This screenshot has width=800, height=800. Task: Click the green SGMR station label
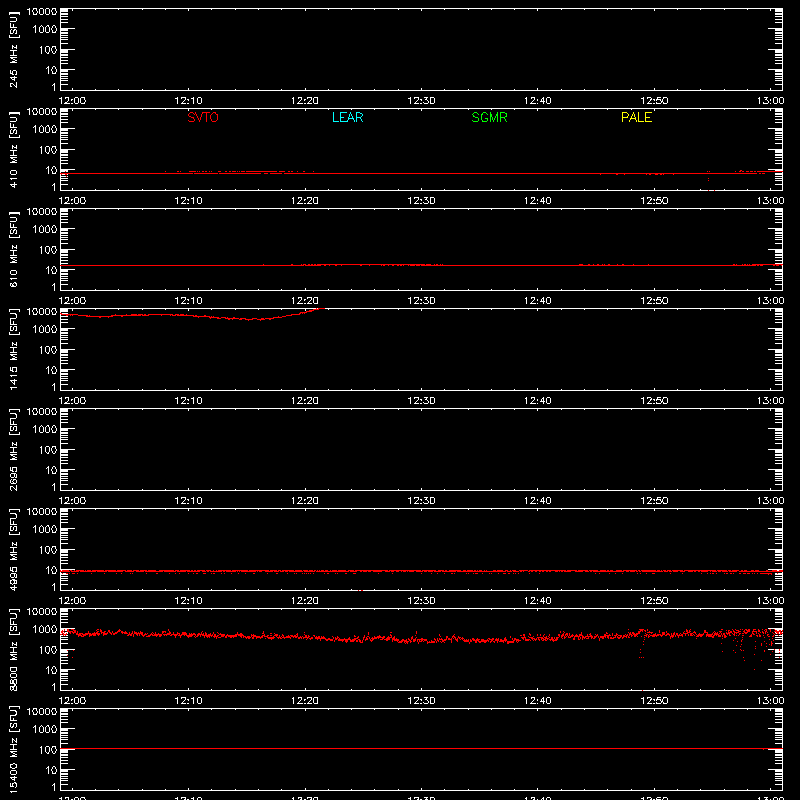[x=489, y=117]
